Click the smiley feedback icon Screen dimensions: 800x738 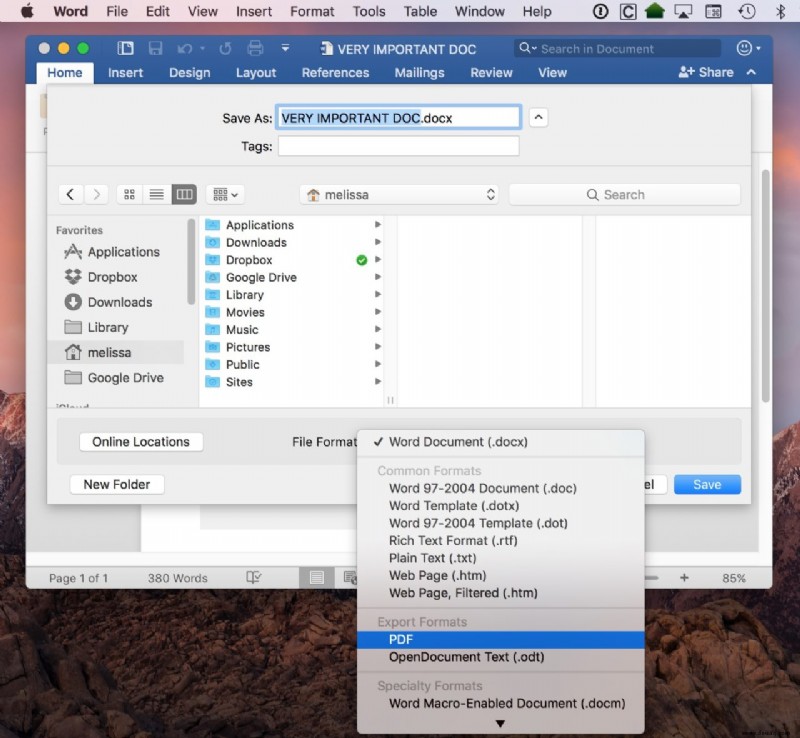point(744,48)
